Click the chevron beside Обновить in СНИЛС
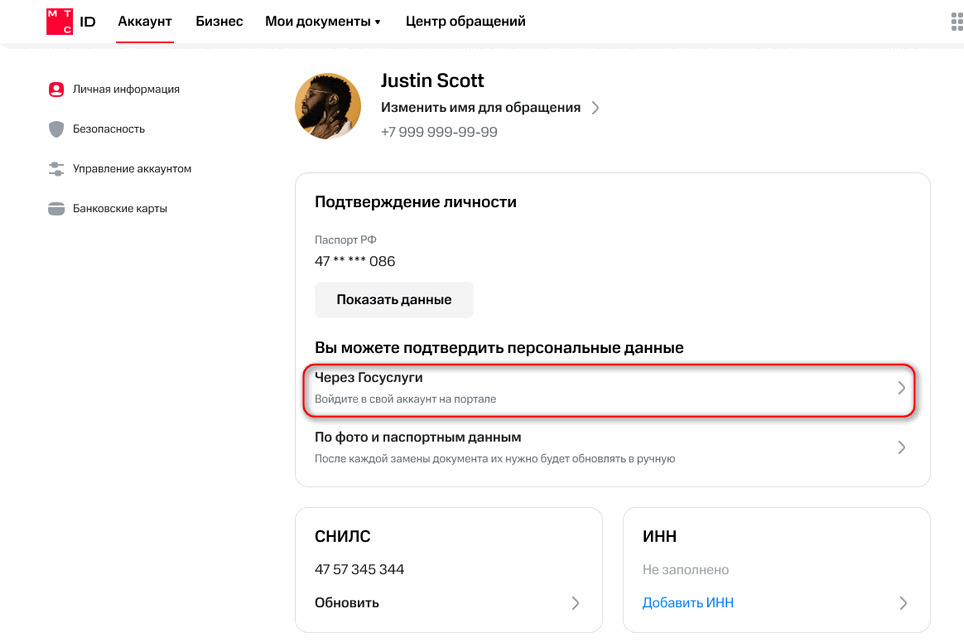This screenshot has width=964, height=643. point(575,603)
